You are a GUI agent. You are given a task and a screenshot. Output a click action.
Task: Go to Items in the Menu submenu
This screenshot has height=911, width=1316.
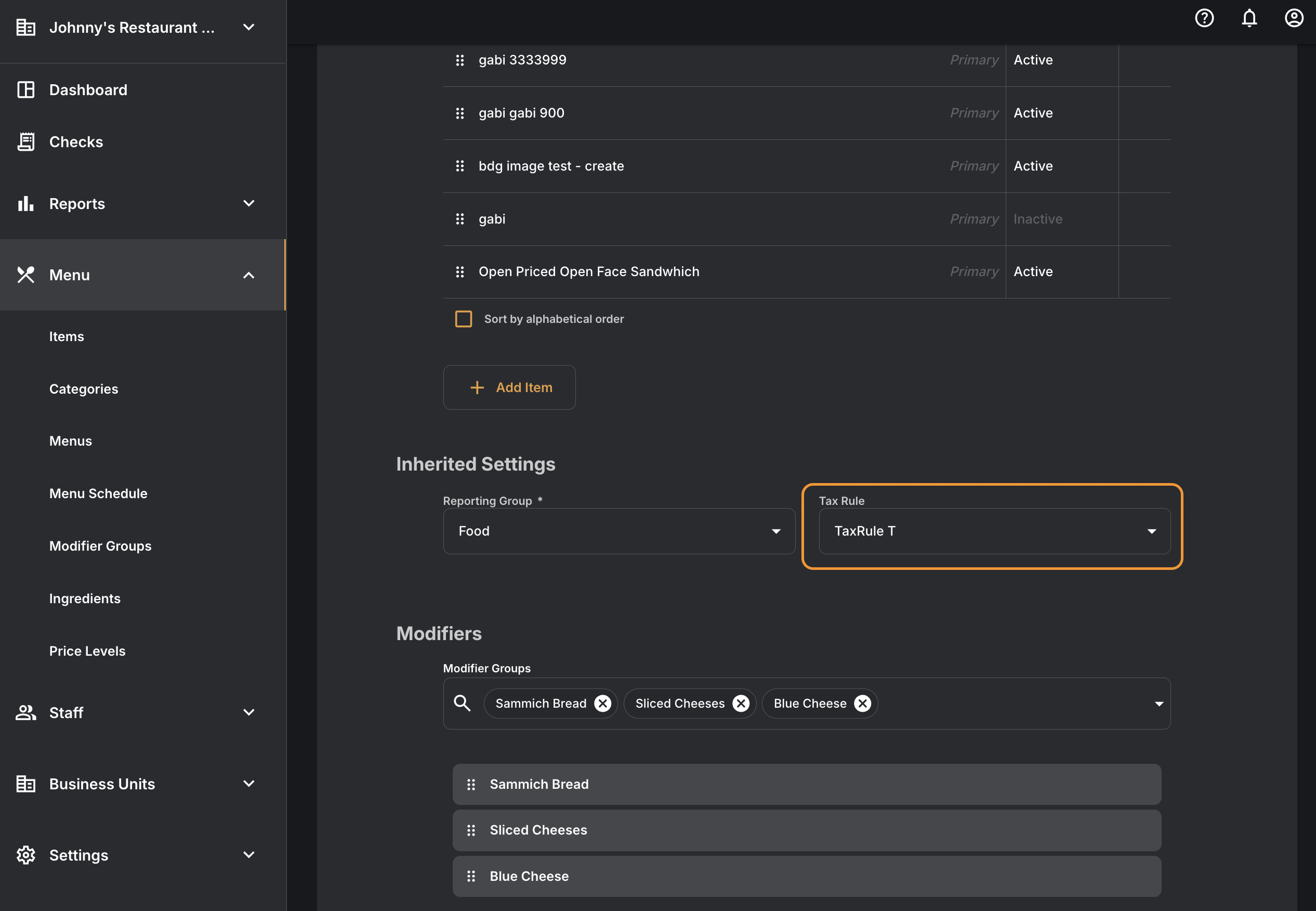[x=66, y=337]
